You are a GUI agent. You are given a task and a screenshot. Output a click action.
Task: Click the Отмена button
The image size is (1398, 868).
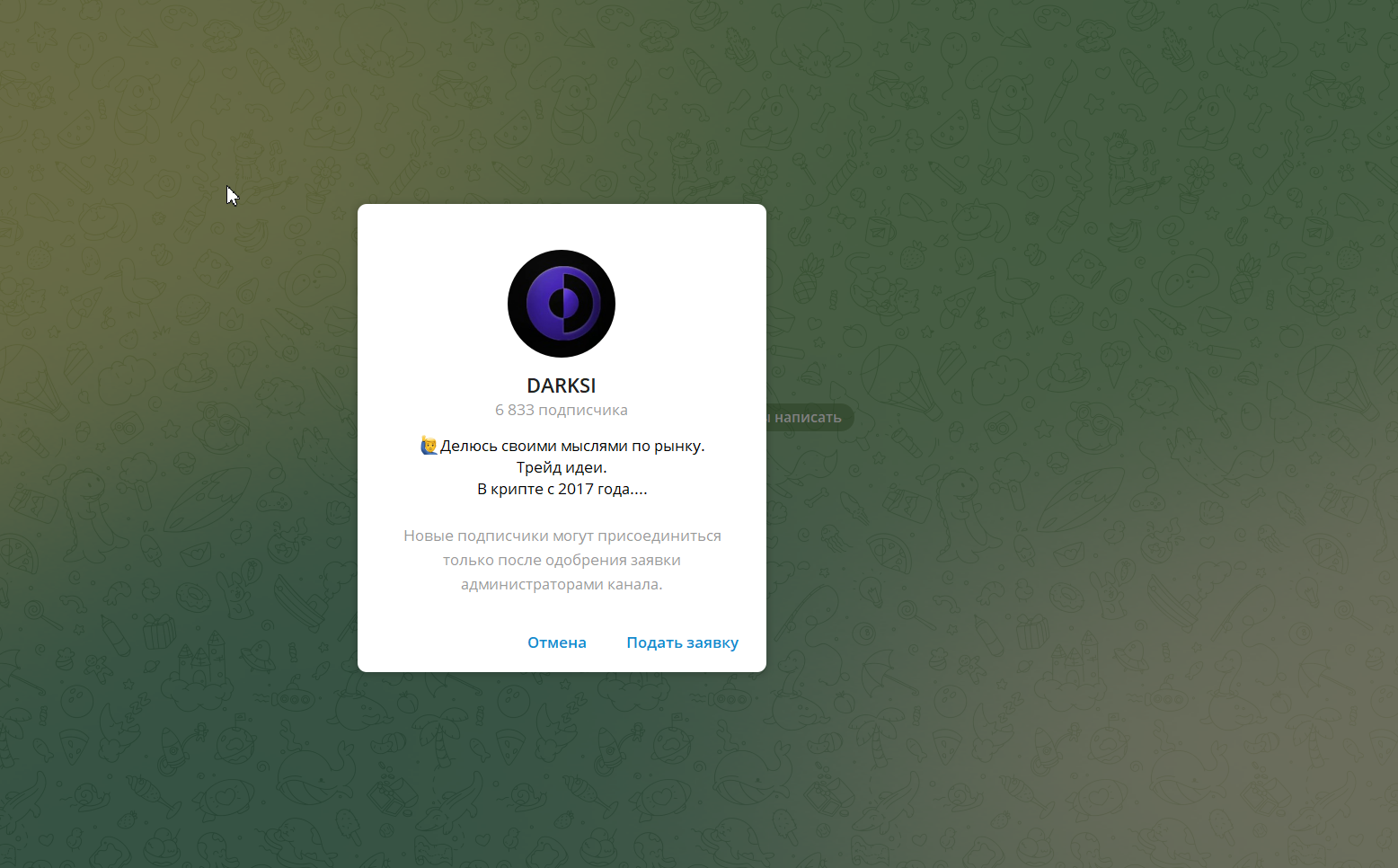tap(556, 642)
